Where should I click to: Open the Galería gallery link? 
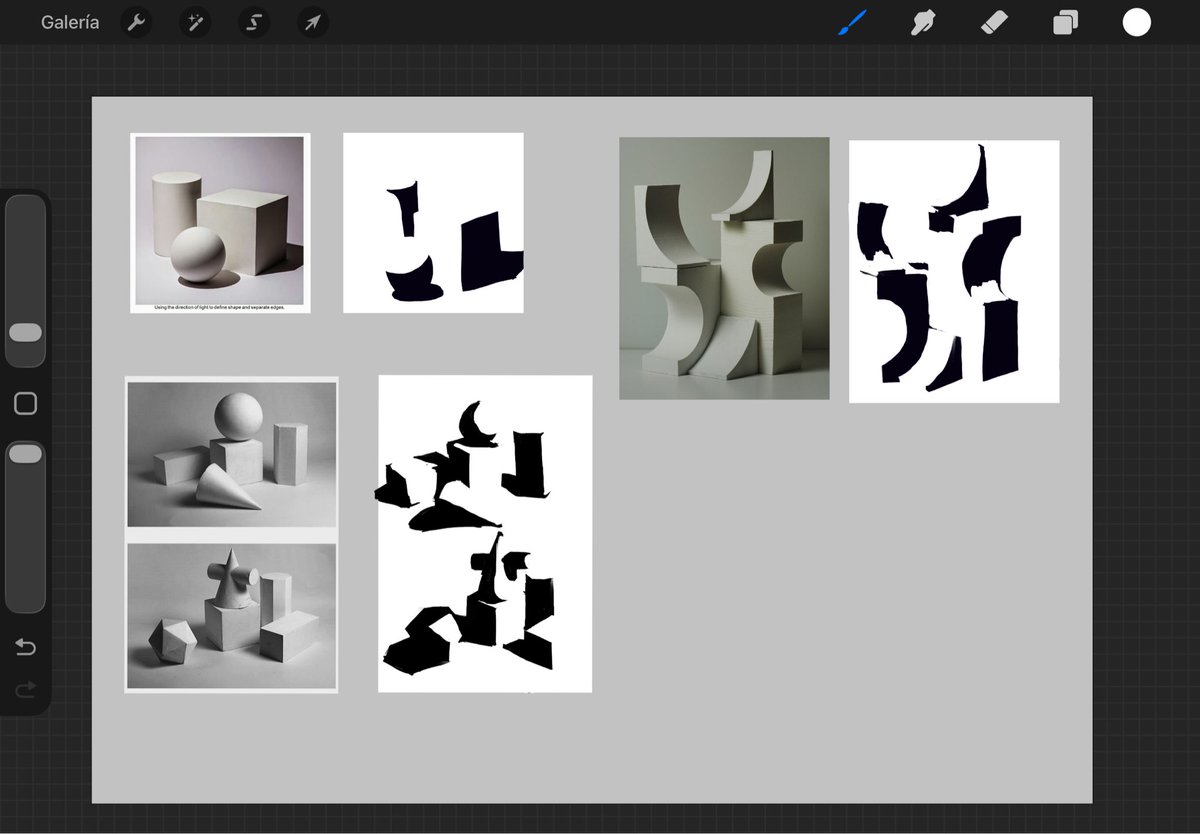coord(70,22)
